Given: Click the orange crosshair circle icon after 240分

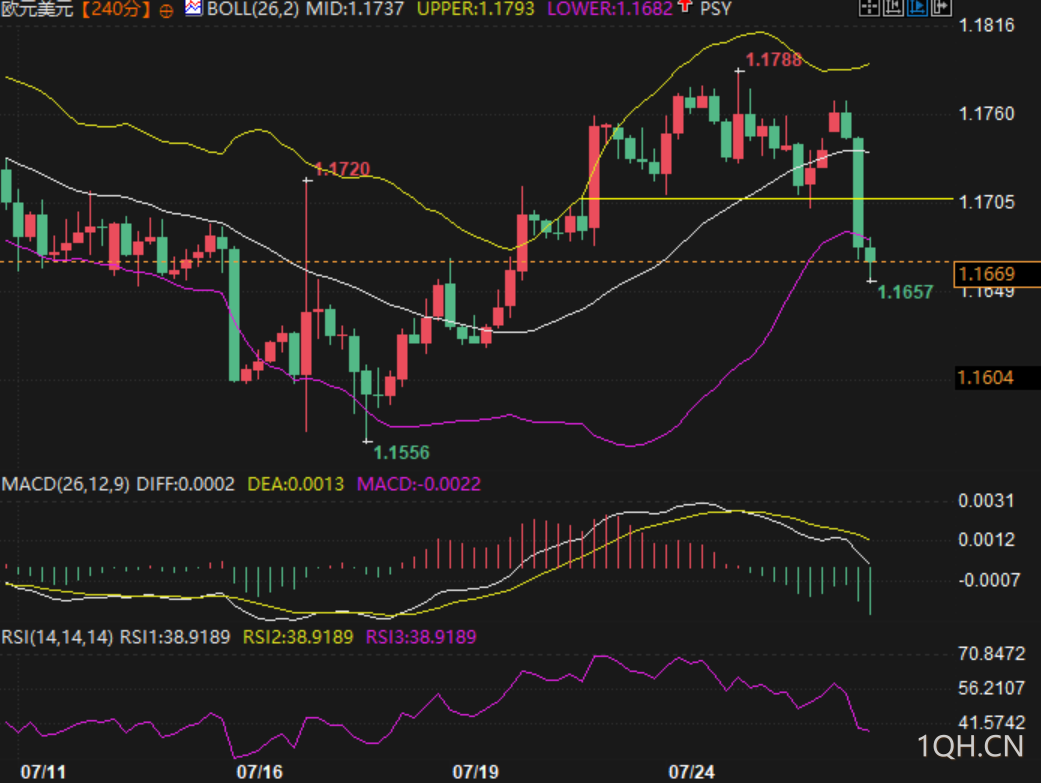Looking at the screenshot, I should point(166,10).
